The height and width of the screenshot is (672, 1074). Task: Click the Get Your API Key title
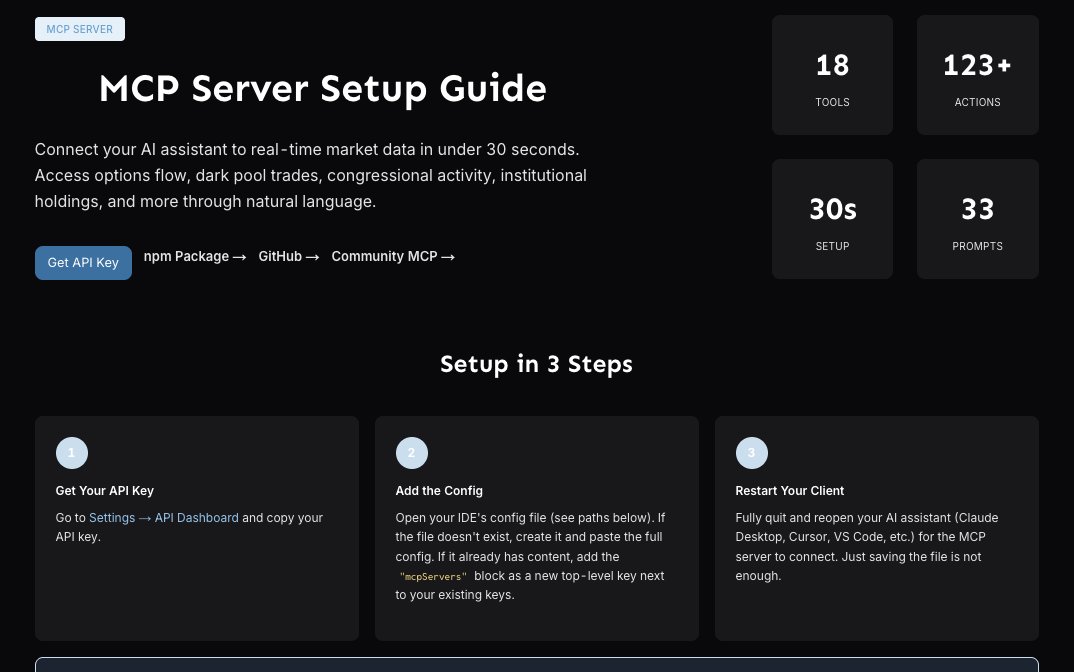(105, 490)
